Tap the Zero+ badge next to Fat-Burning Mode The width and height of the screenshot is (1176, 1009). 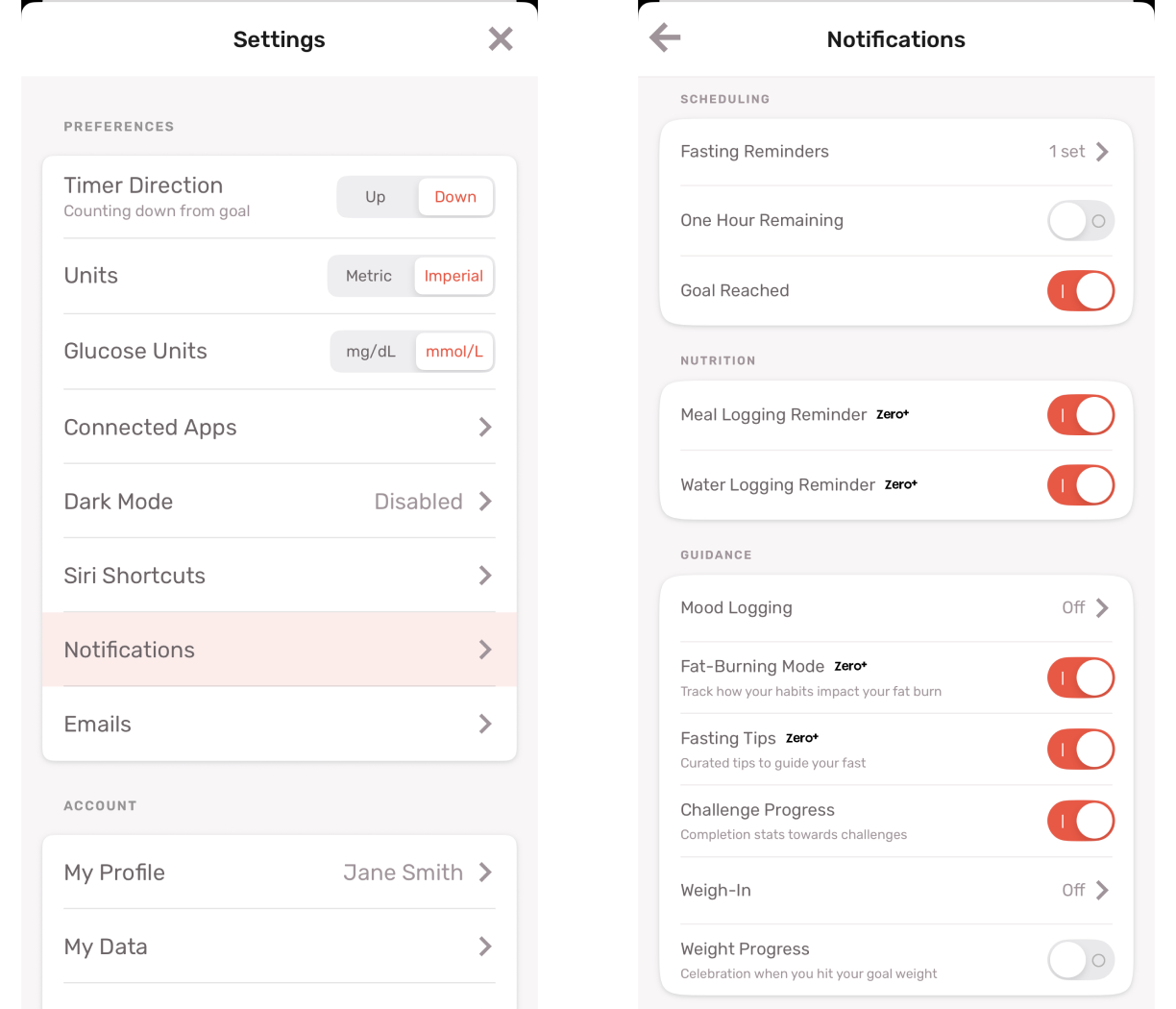point(850,666)
